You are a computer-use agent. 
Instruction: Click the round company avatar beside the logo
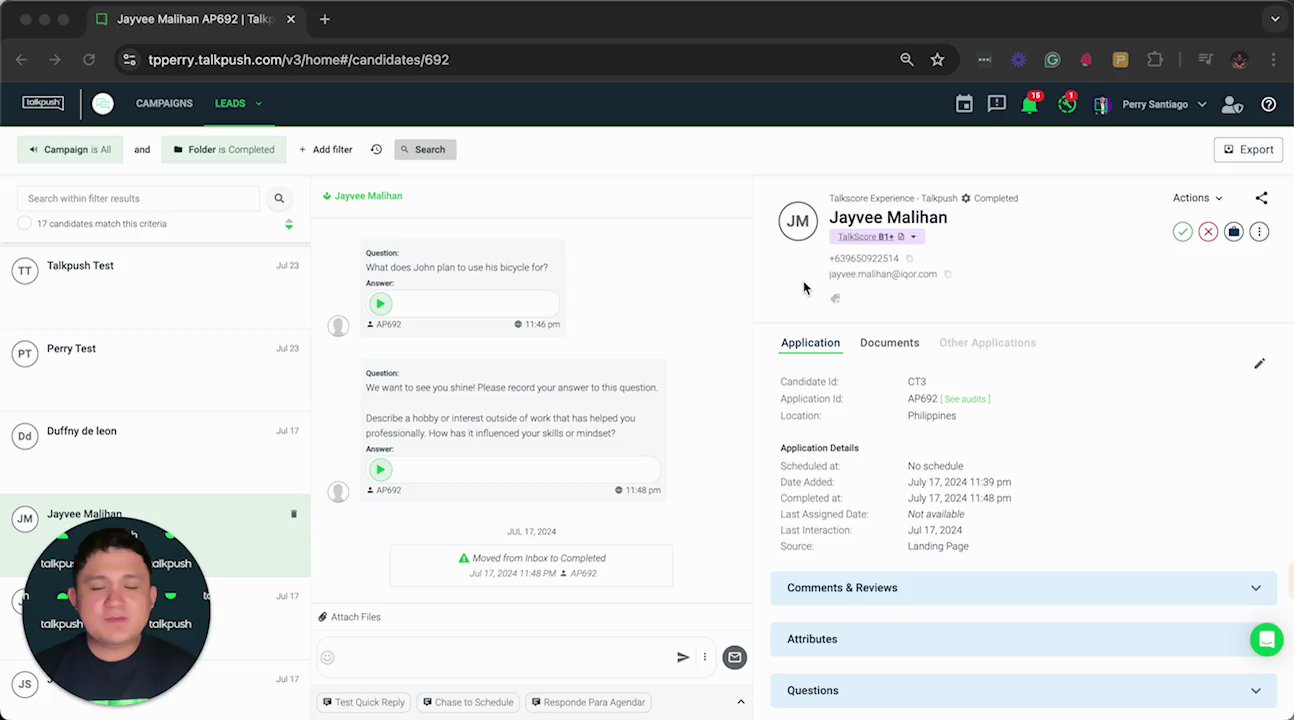103,103
